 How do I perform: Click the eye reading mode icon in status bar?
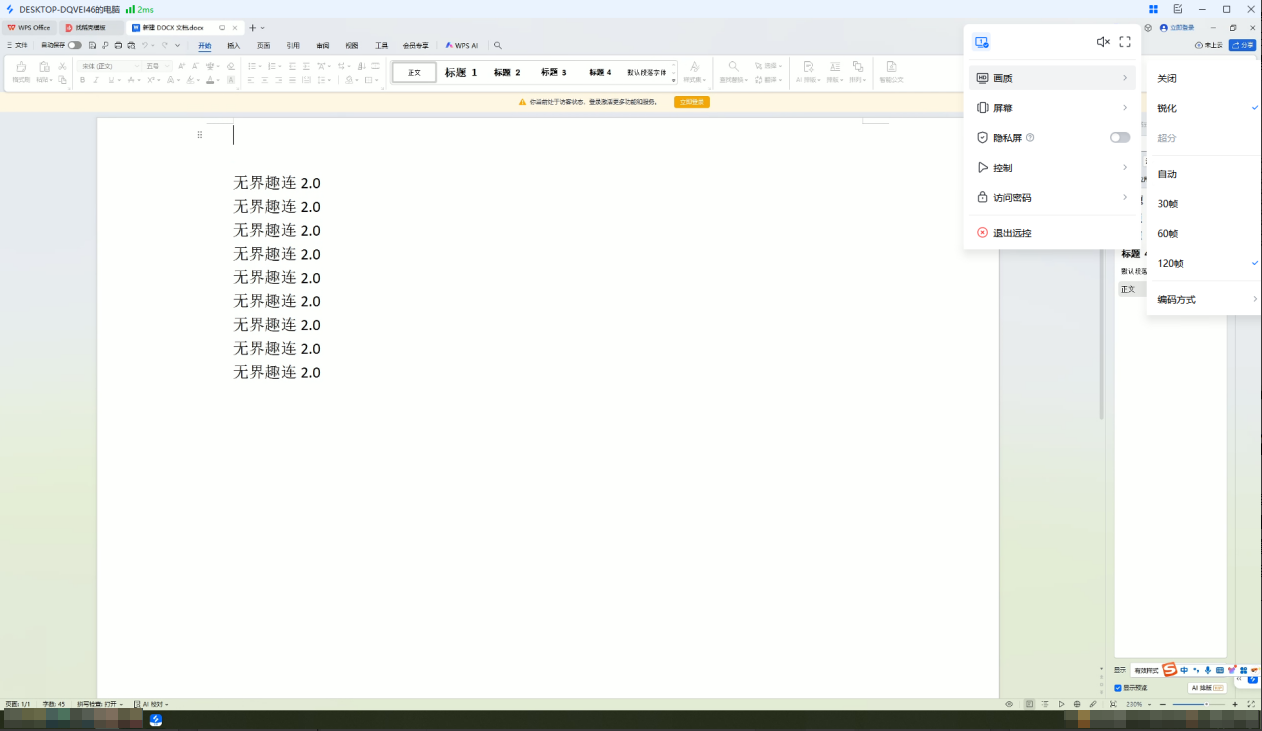[x=1009, y=704]
